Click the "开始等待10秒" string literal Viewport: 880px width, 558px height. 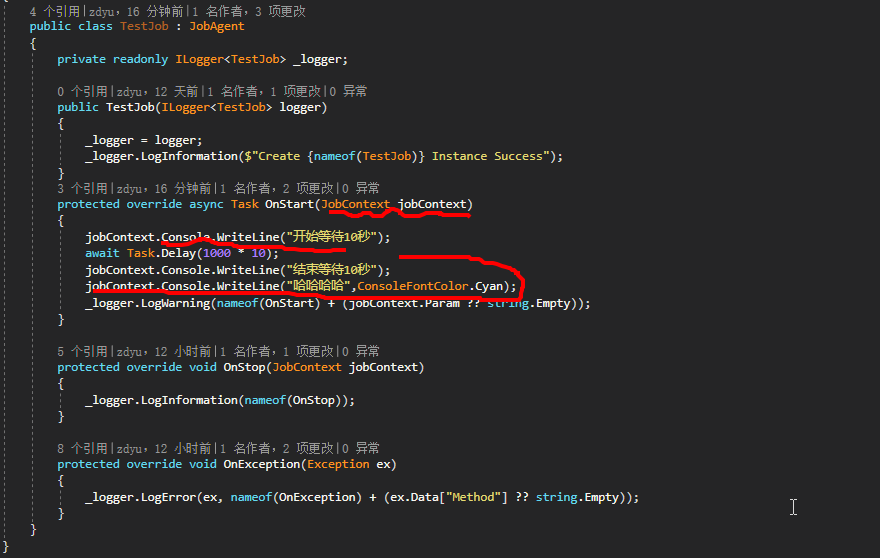point(331,237)
